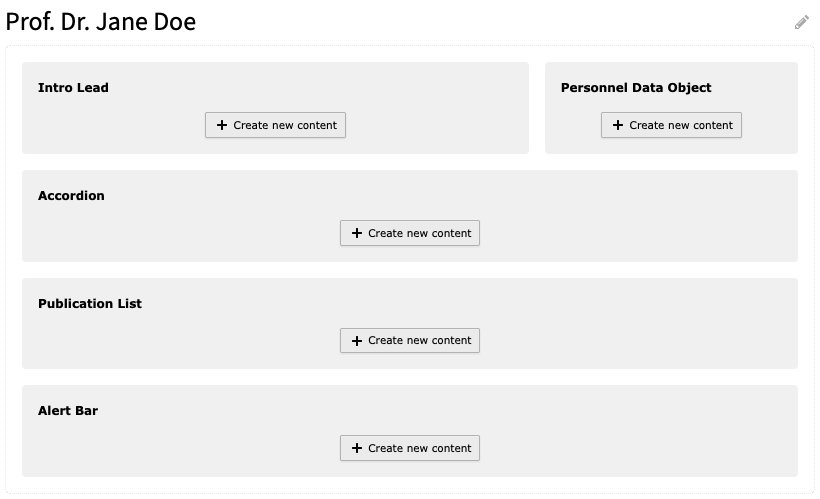Click the plus icon under Personnel Data Object

(617, 126)
